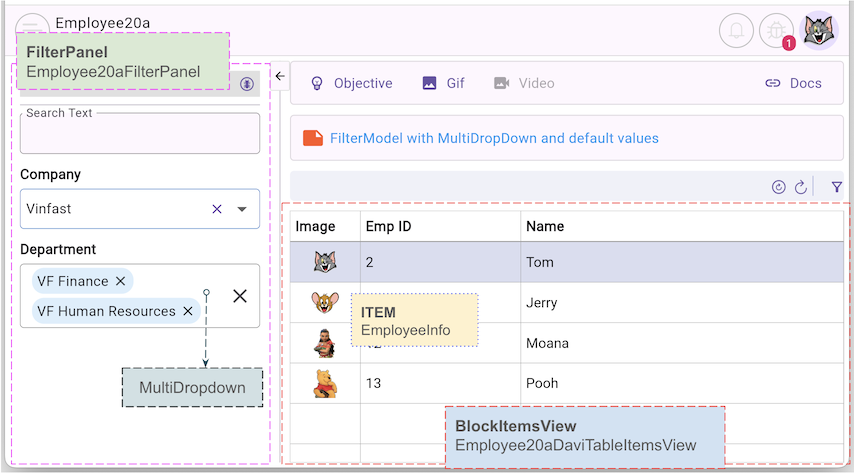This screenshot has width=854, height=473.
Task: Click the round icon in filter panel header
Action: (247, 84)
